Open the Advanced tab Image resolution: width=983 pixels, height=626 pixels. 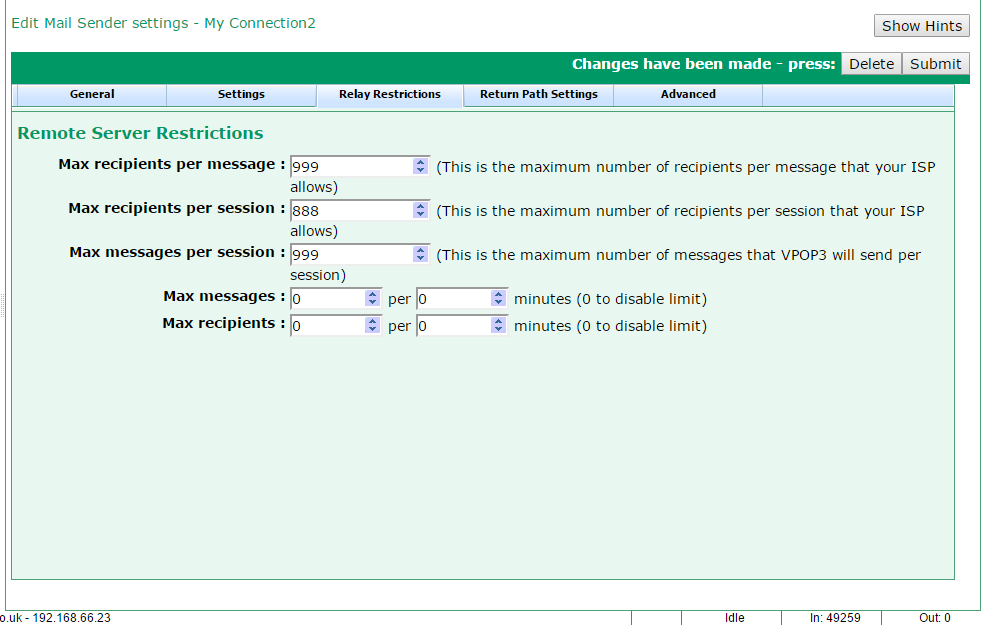click(x=688, y=94)
